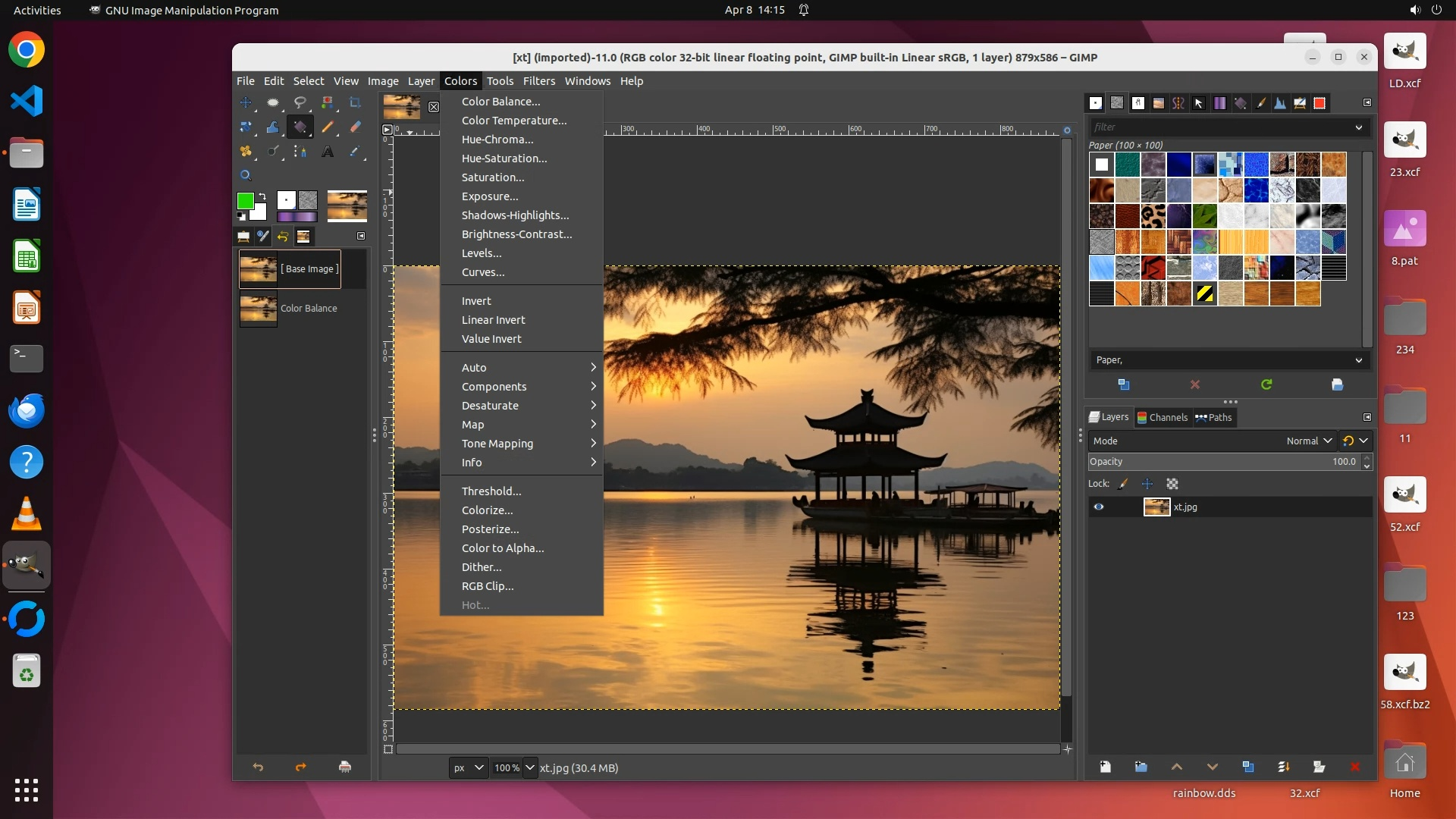
Task: Select the Free Select lasso tool
Action: point(300,102)
